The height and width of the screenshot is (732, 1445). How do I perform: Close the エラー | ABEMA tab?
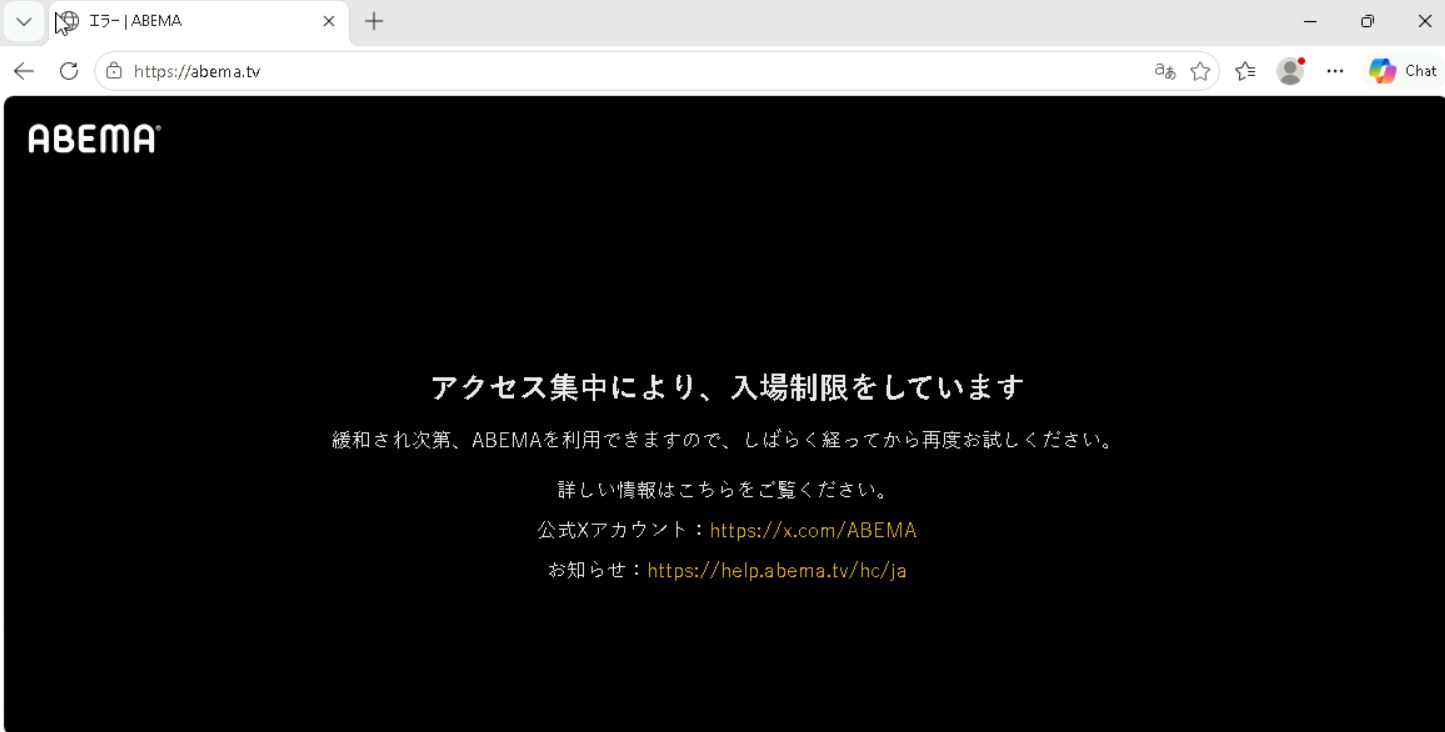click(x=329, y=21)
